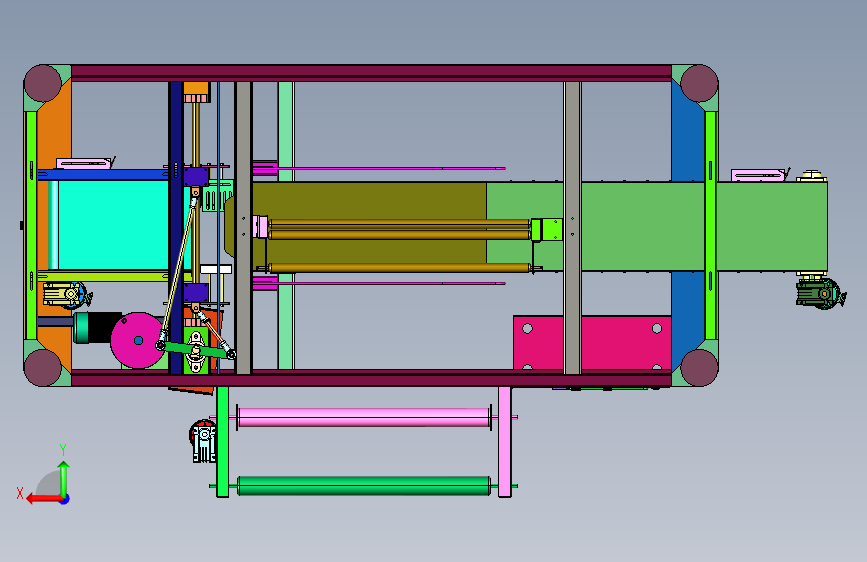Image resolution: width=867 pixels, height=562 pixels.
Task: Select the magenta mounting plate with four holes
Action: click(x=592, y=343)
